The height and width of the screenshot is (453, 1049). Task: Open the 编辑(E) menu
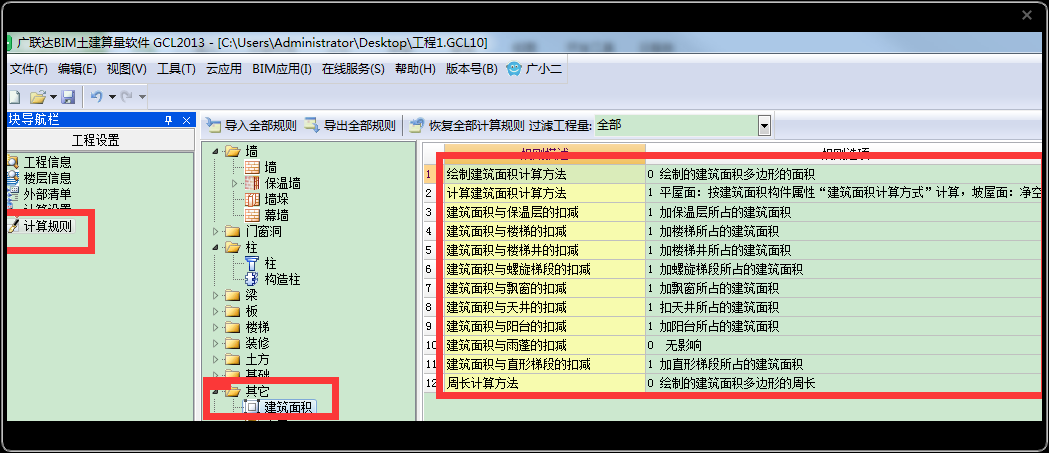click(77, 68)
